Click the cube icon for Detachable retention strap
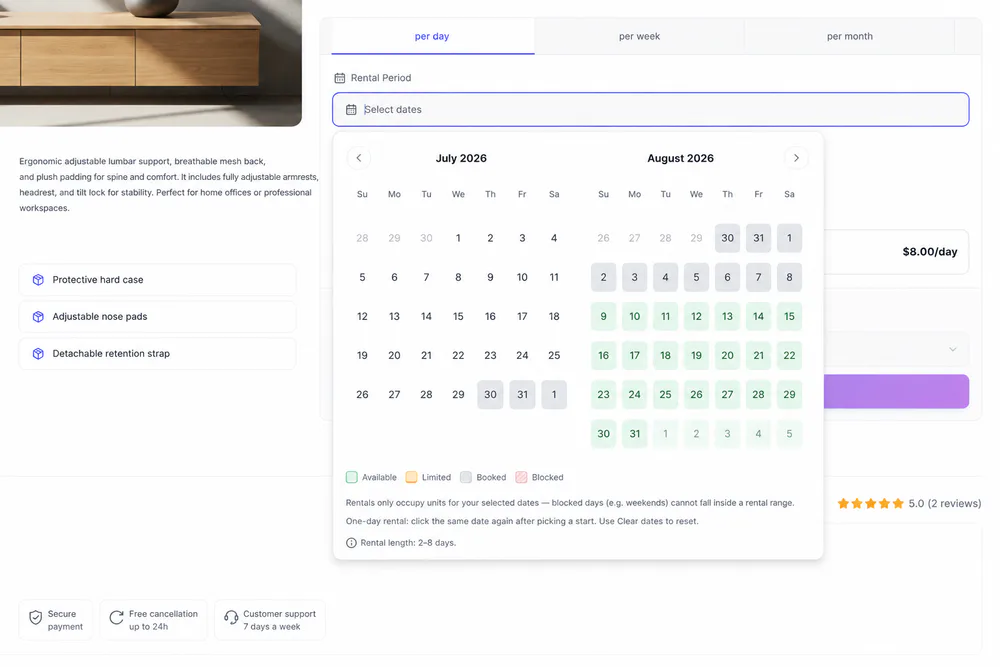The image size is (1000, 667). 38,354
